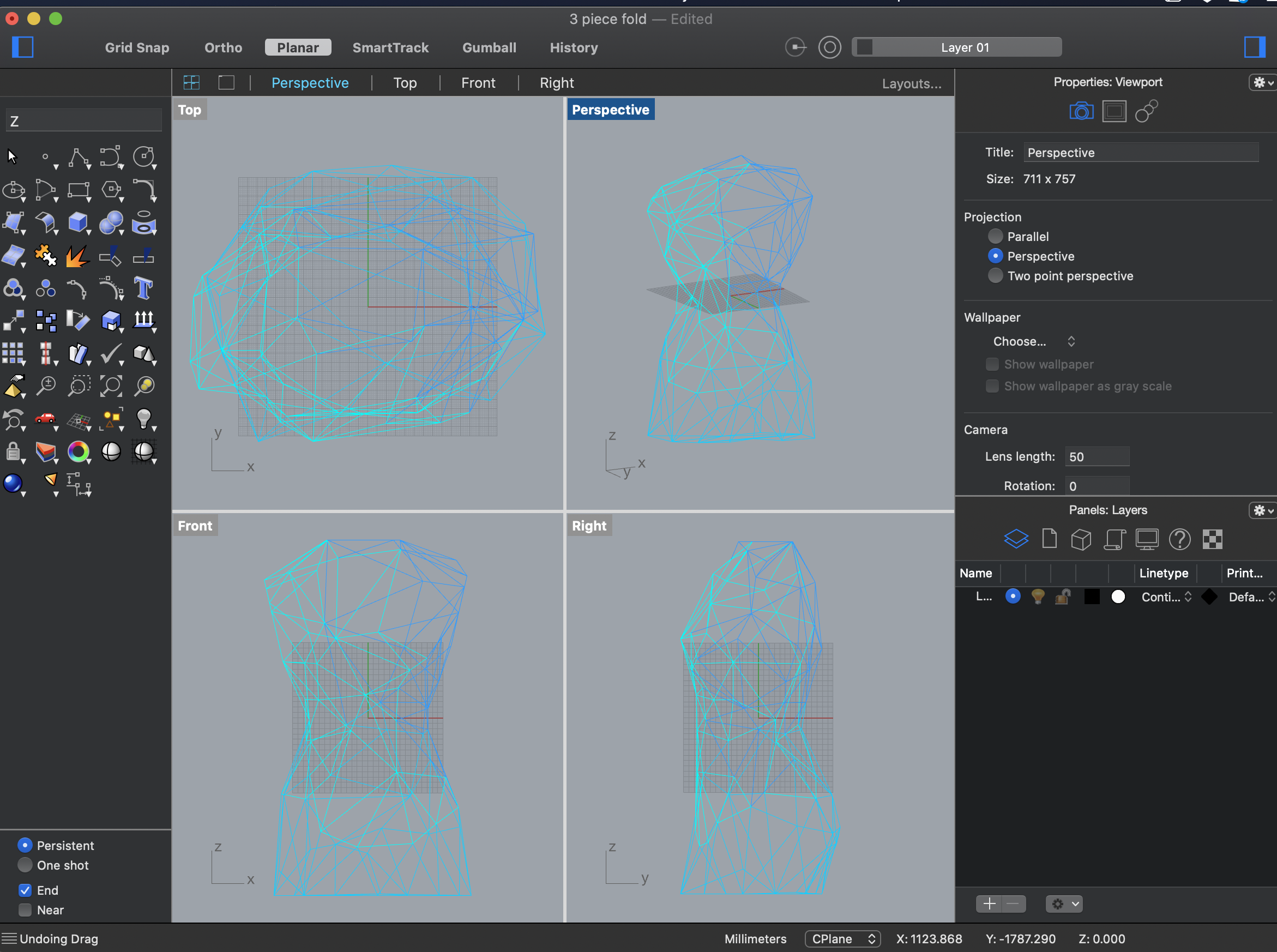
Task: Toggle the left sidebar button
Action: (22, 47)
